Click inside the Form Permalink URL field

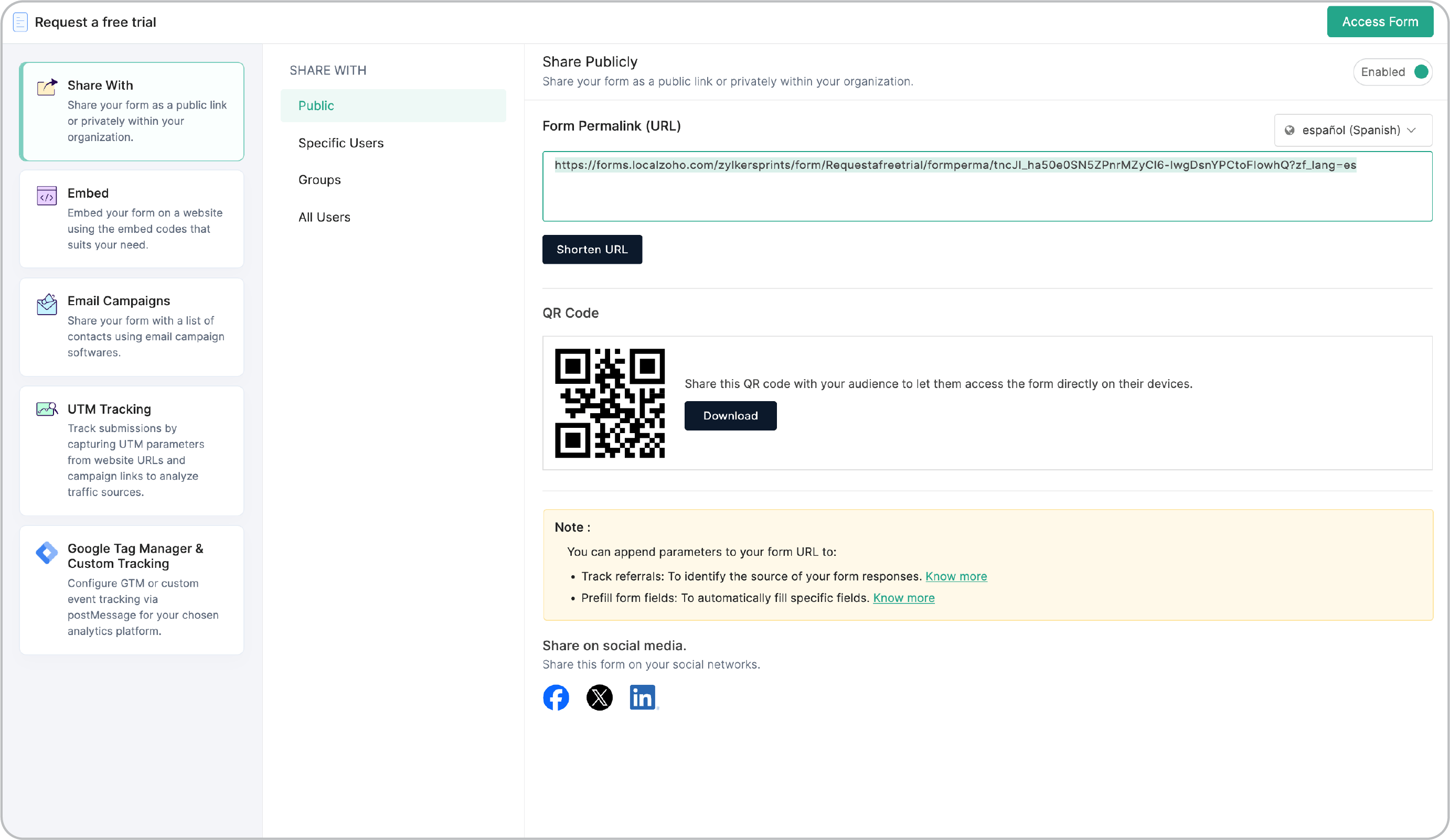click(x=978, y=186)
